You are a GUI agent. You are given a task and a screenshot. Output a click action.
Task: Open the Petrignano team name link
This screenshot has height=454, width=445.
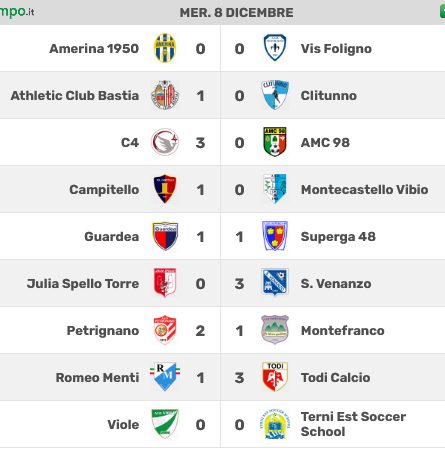tap(103, 331)
